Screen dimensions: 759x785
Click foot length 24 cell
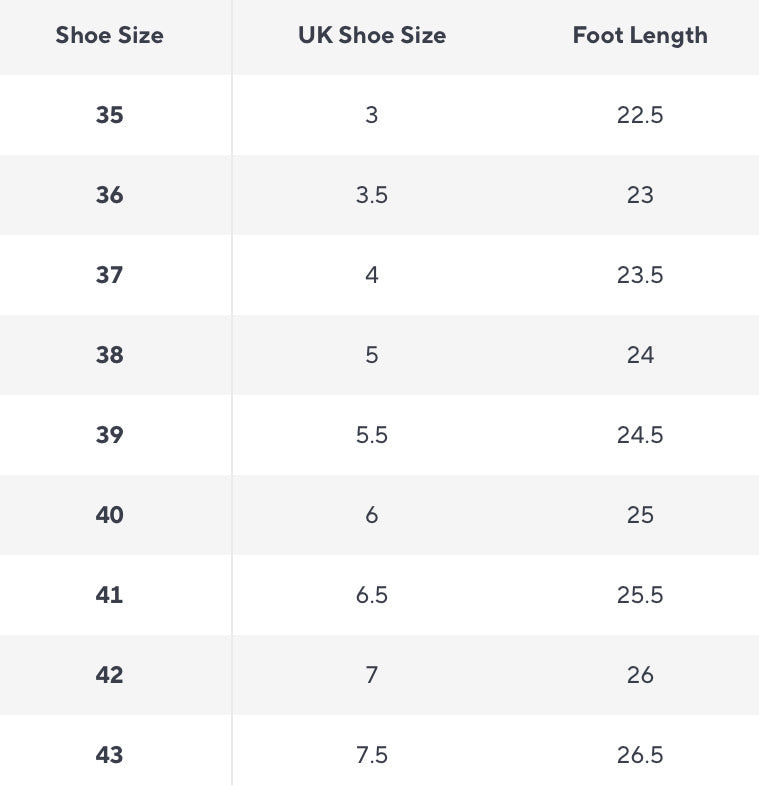640,355
